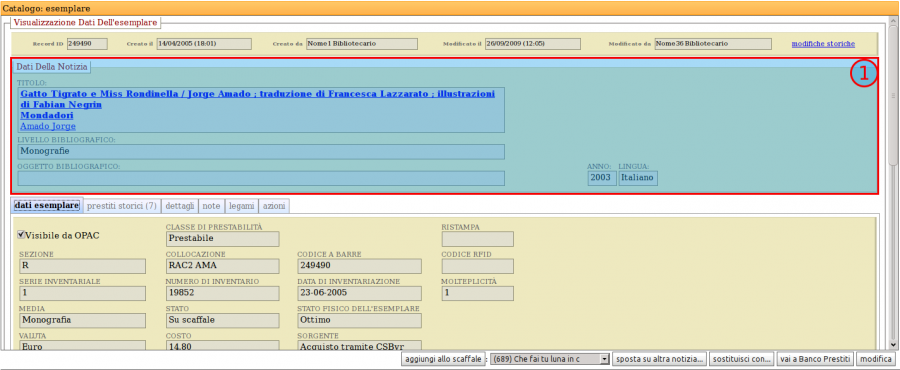Viewport: 900px width, 370px height.
Task: Switch to the azioni tab
Action: click(x=274, y=205)
